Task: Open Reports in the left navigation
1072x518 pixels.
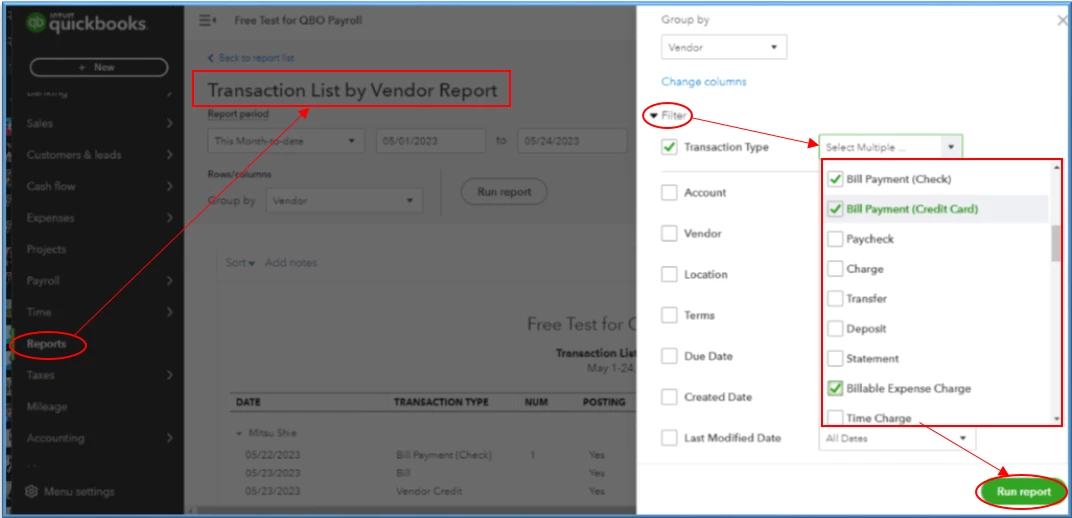Action: (46, 344)
